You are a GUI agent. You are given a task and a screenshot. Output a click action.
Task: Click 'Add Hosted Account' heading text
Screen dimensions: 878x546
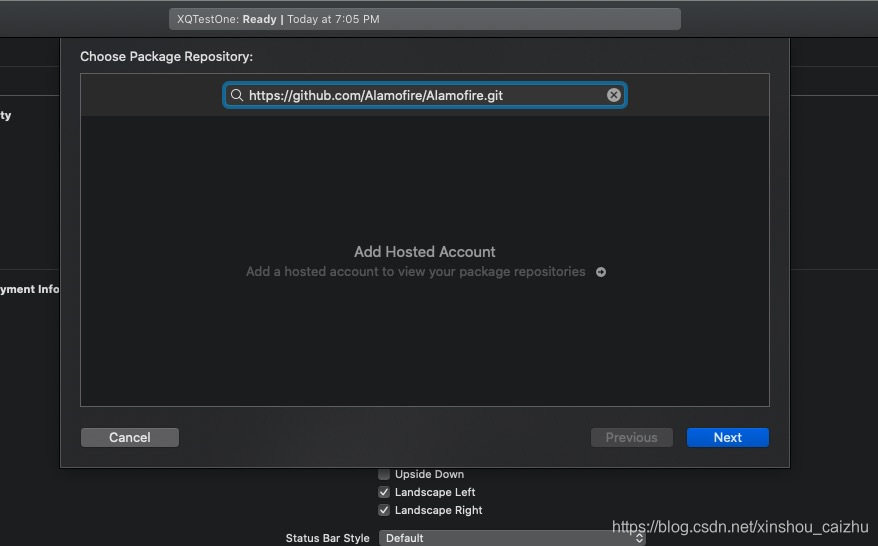(x=424, y=252)
